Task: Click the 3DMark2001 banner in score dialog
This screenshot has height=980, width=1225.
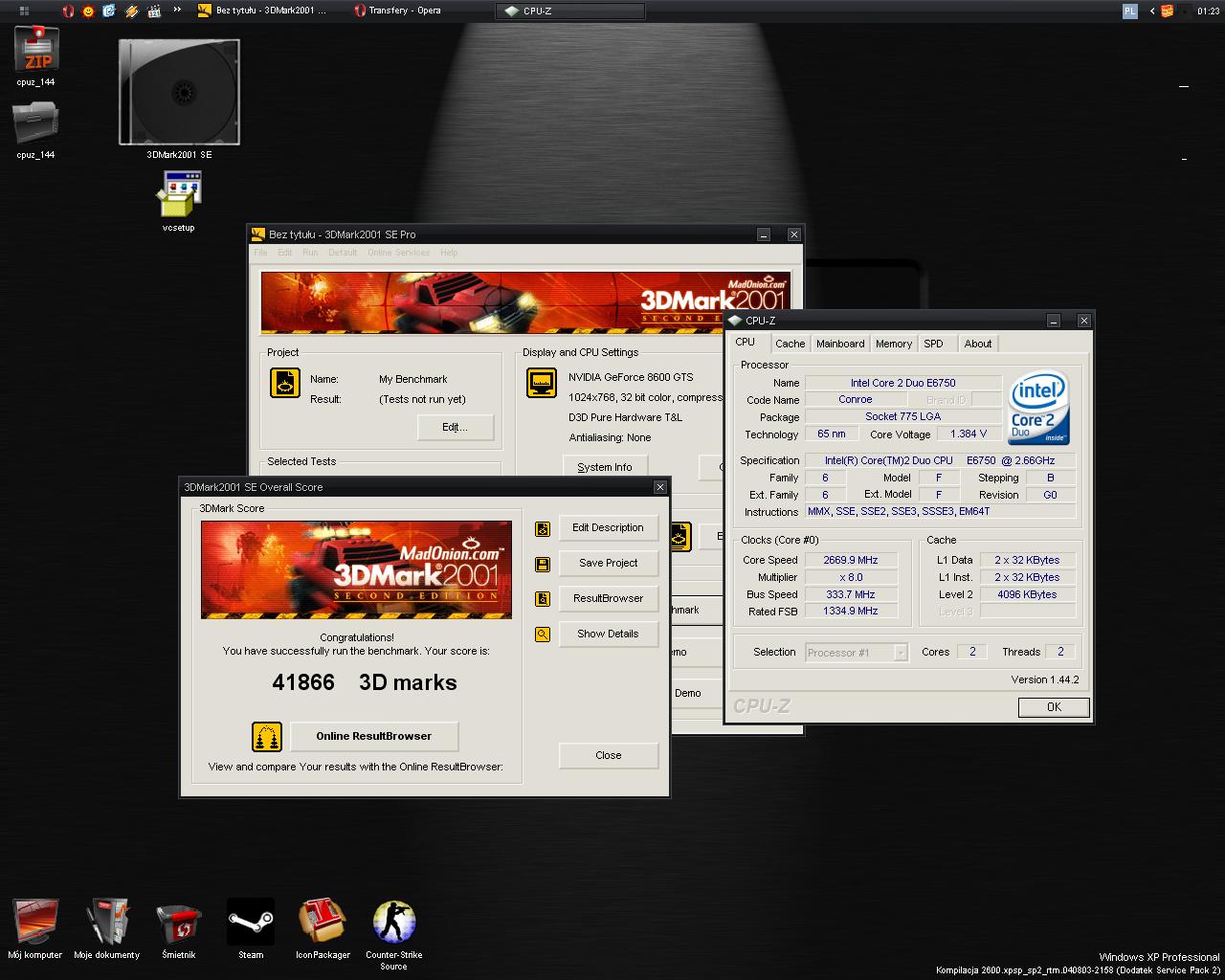Action: point(356,569)
